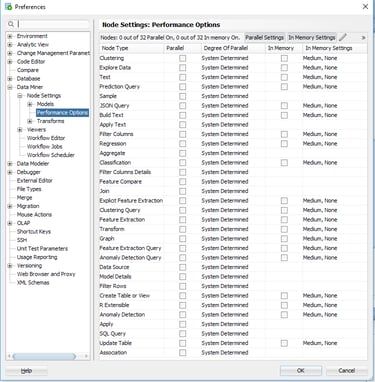
Task: Collapse the Data Miner tree node
Action: click(x=10, y=87)
